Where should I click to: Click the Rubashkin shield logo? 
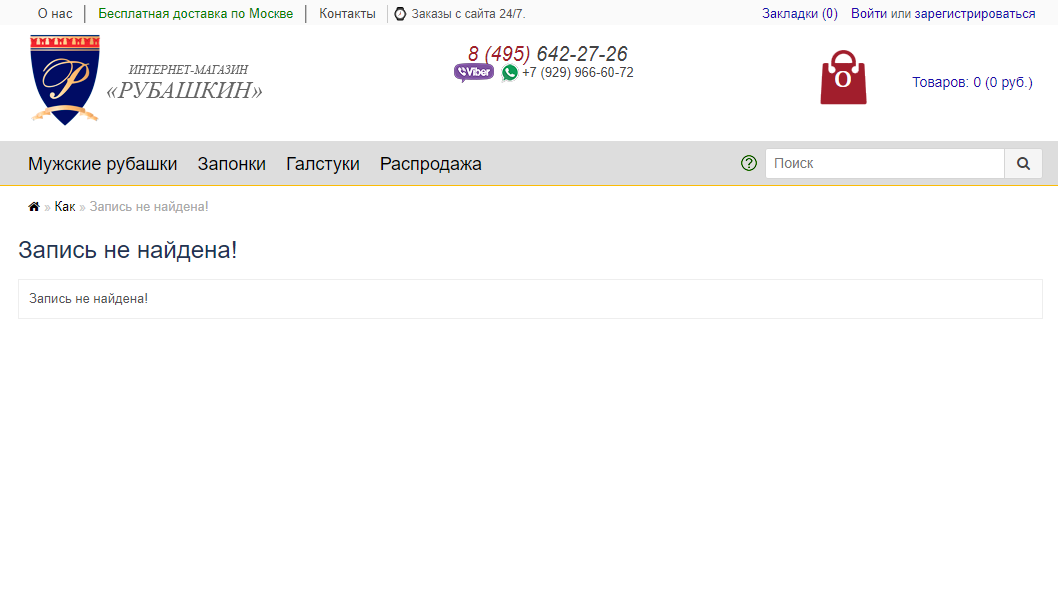65,79
